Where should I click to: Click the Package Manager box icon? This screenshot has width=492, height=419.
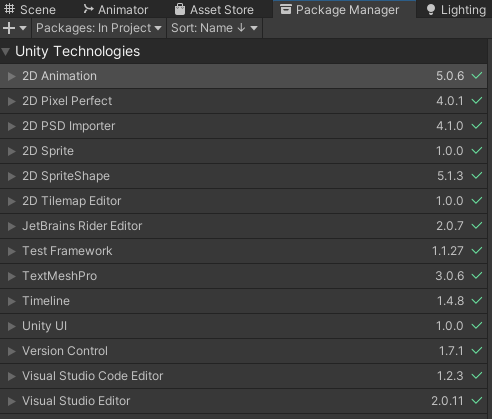tap(286, 9)
